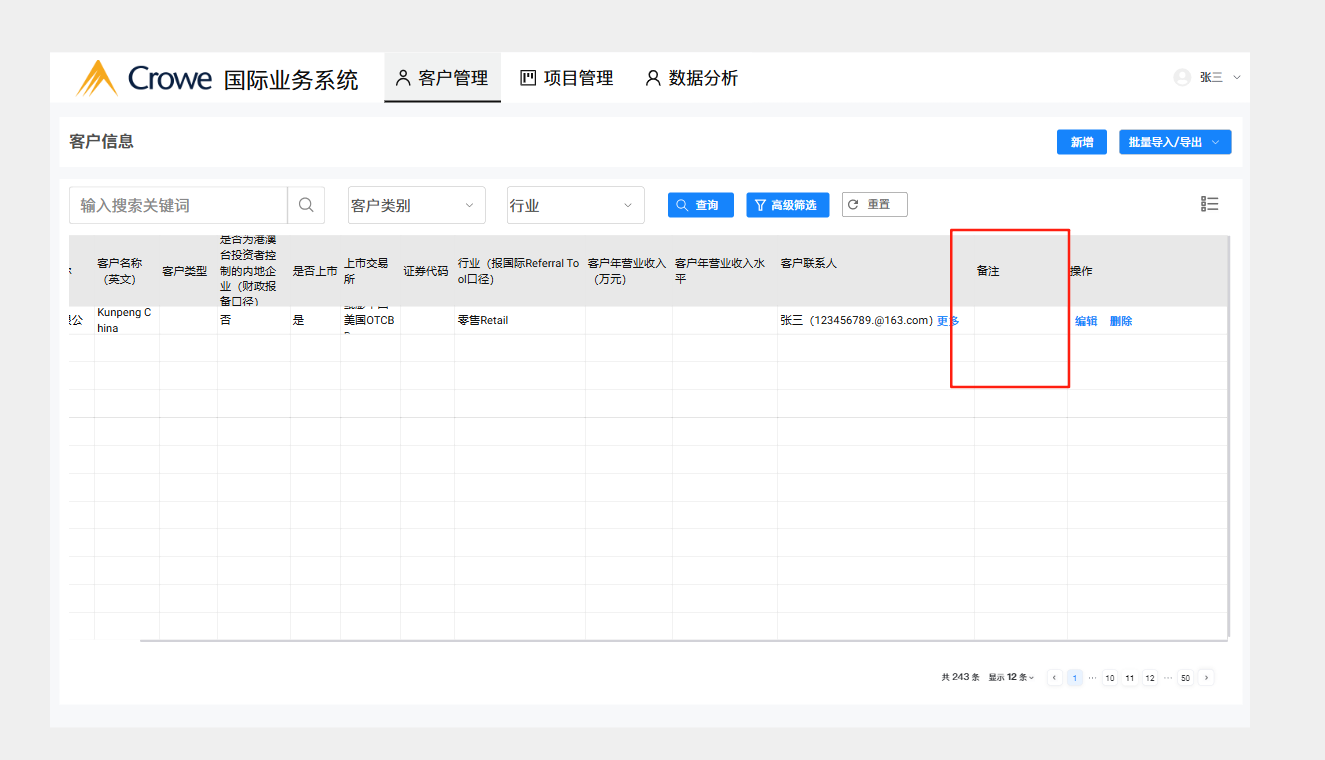Open the 客户管理 tab
Image resolution: width=1325 pixels, height=760 pixels.
pyautogui.click(x=442, y=78)
